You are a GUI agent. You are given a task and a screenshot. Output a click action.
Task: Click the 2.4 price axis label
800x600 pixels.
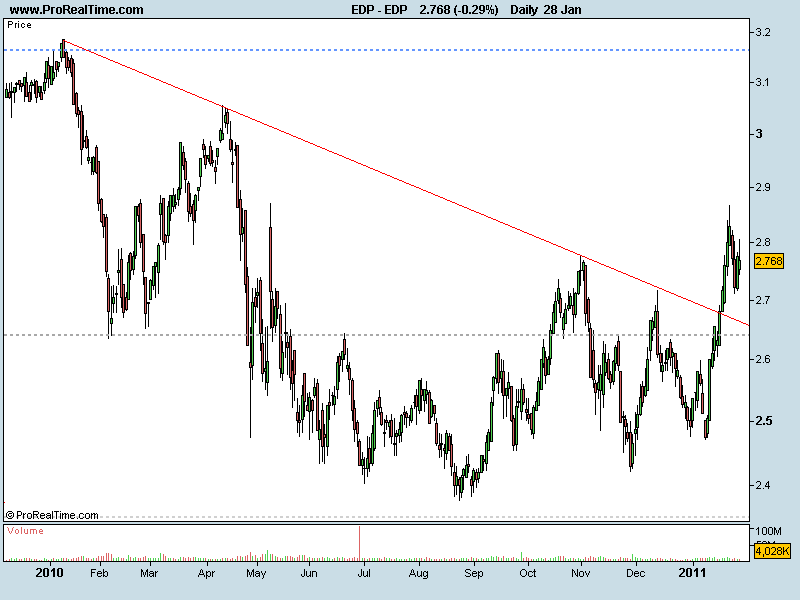pyautogui.click(x=763, y=485)
